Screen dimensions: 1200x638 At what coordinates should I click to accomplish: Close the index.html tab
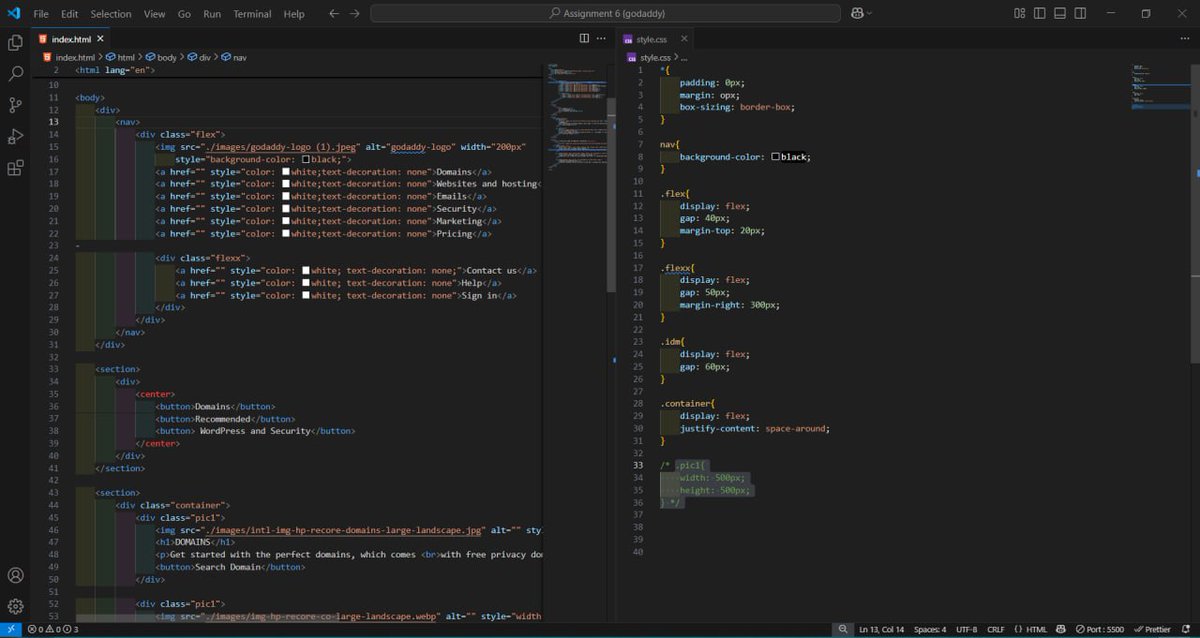tap(100, 38)
